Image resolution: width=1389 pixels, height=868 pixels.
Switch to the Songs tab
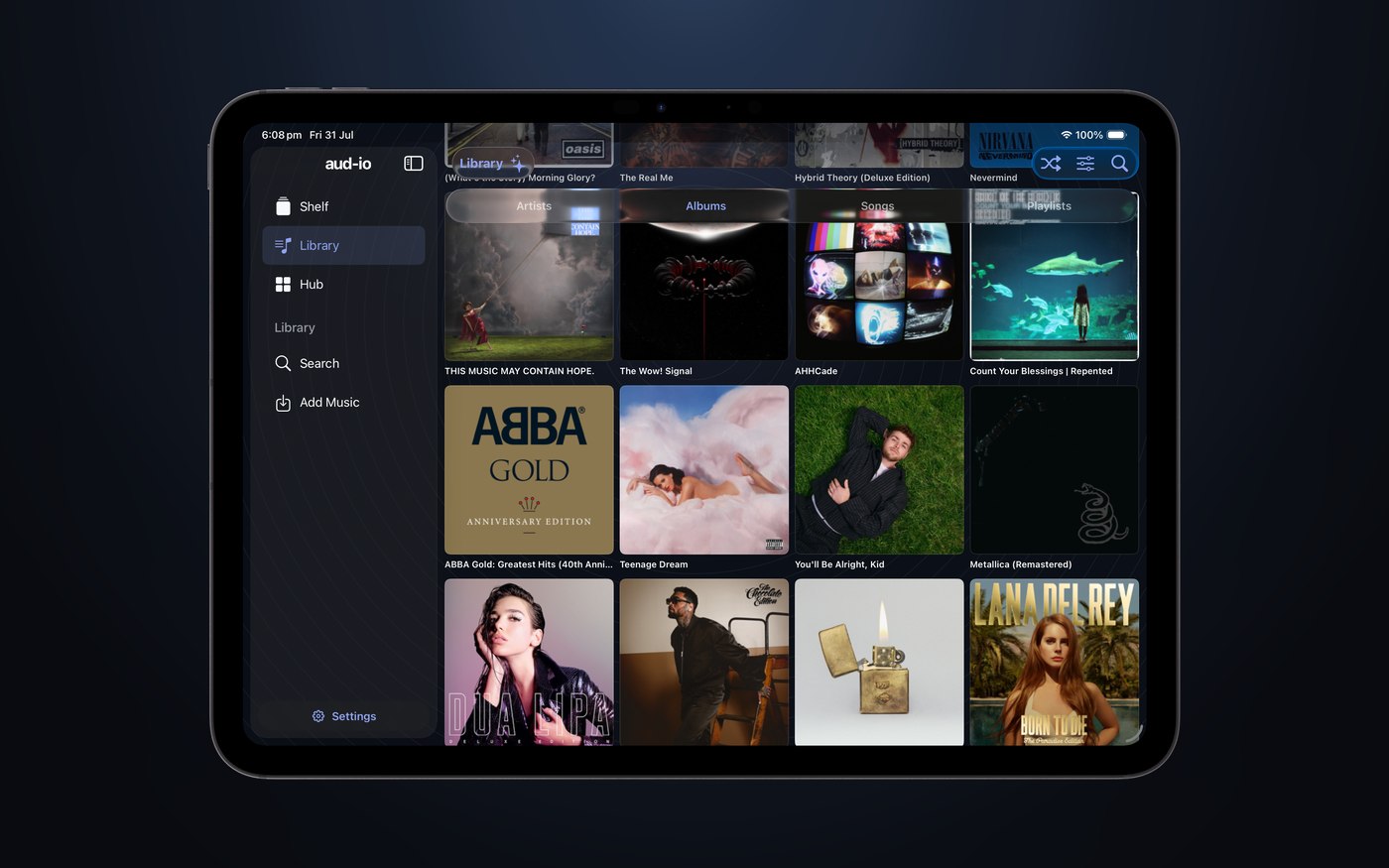point(877,206)
